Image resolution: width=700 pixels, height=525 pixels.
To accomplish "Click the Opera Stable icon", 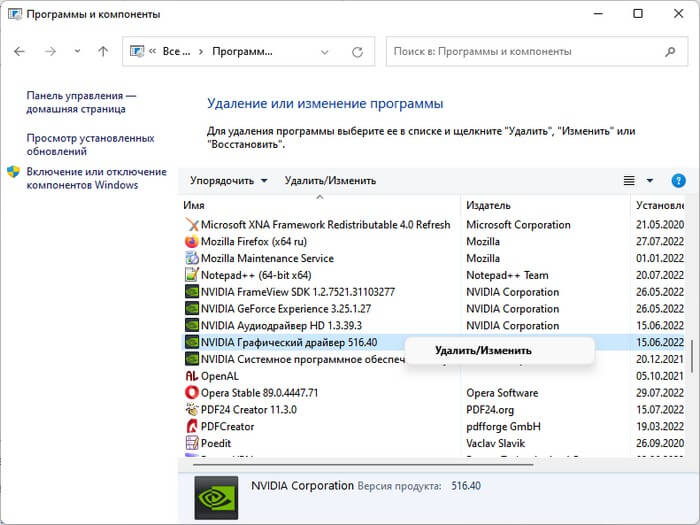I will click(x=192, y=393).
